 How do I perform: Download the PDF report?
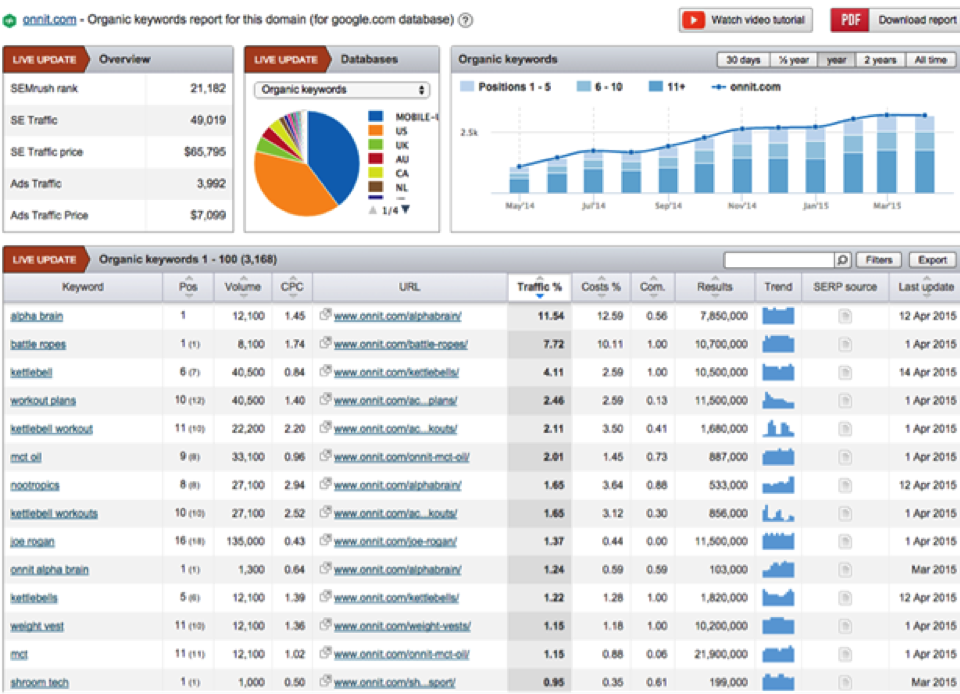(895, 20)
